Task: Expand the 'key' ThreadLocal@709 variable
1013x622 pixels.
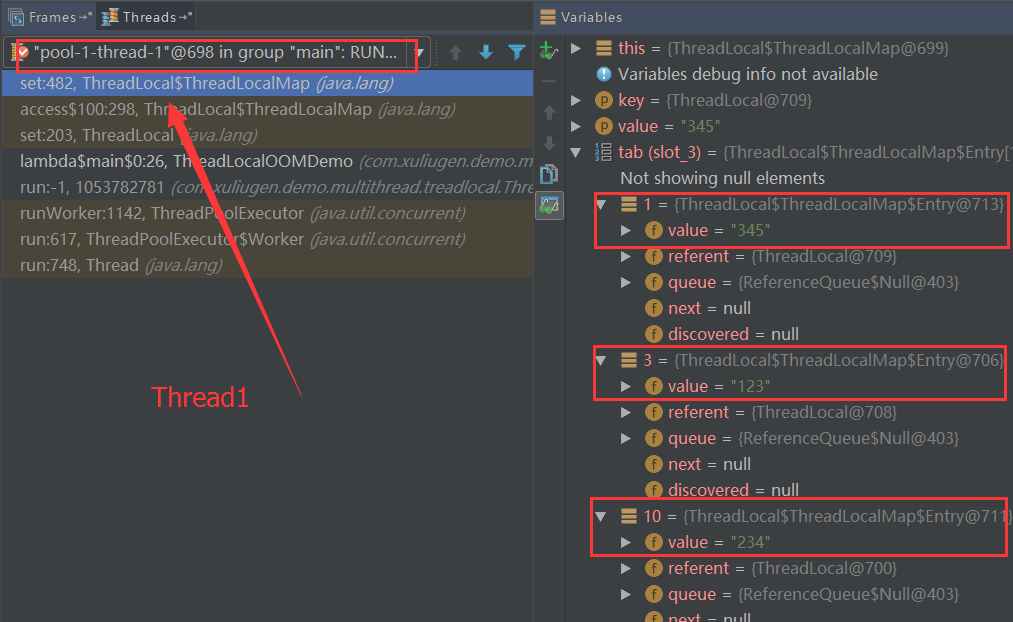Action: (x=576, y=100)
